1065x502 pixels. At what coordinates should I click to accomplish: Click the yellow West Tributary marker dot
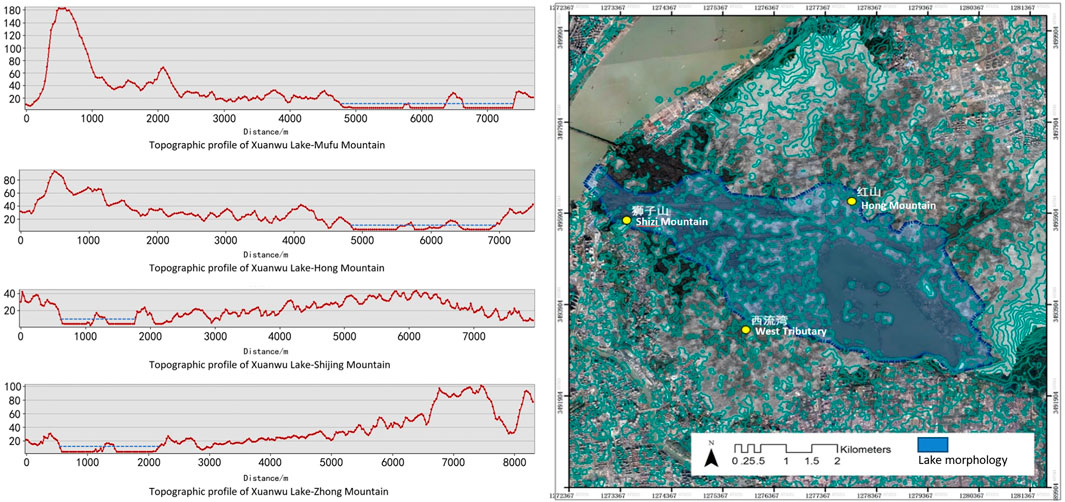pos(746,329)
